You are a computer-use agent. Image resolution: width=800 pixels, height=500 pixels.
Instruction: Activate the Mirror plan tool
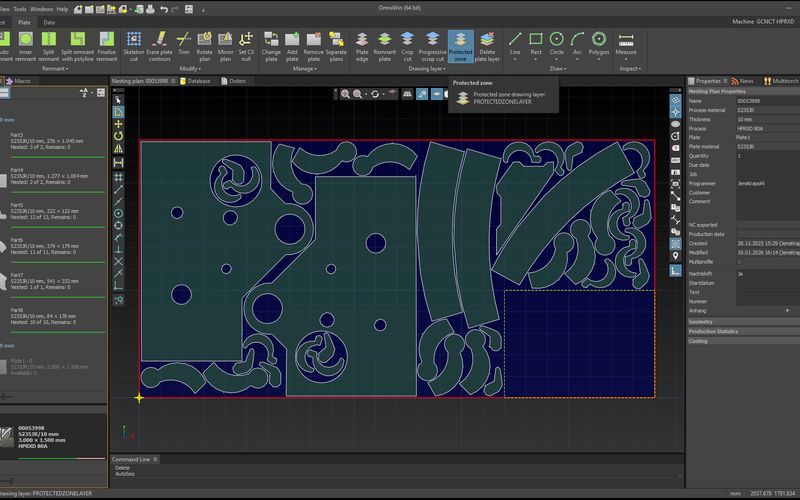click(225, 46)
